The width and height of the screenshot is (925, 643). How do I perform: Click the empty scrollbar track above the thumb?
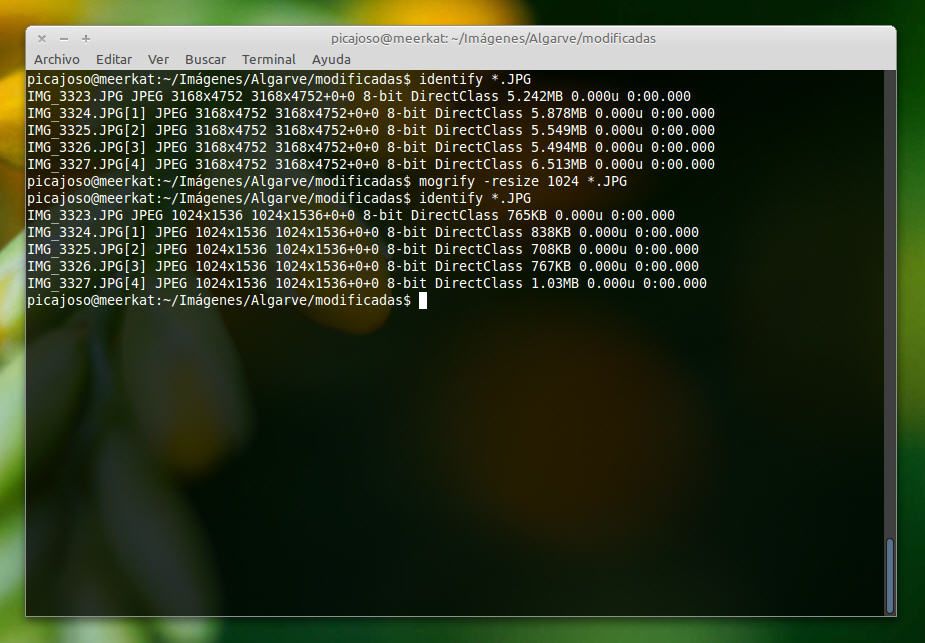(890, 300)
